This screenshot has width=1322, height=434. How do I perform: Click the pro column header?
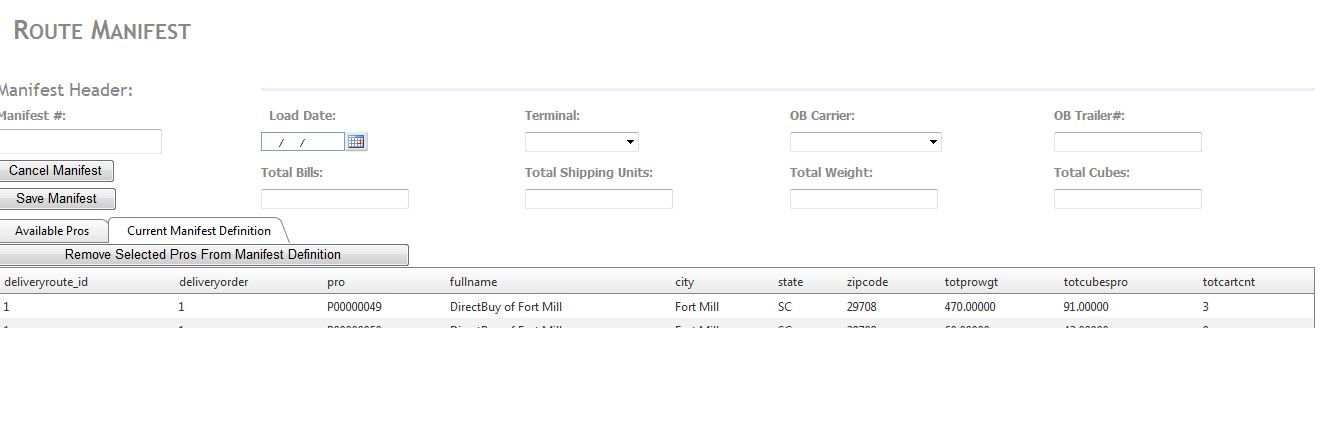tap(335, 282)
